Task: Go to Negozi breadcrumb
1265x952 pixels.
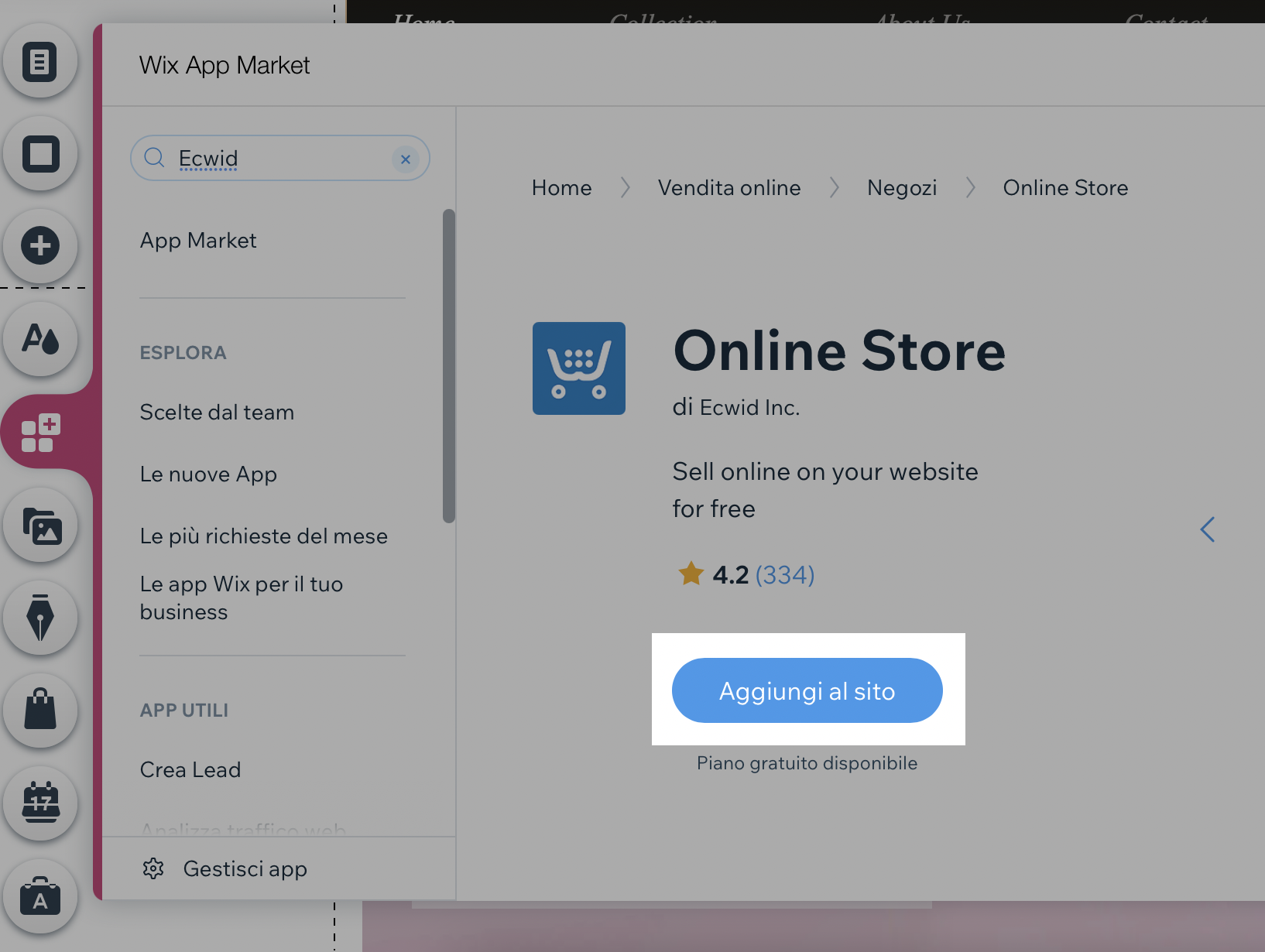Action: [x=902, y=188]
